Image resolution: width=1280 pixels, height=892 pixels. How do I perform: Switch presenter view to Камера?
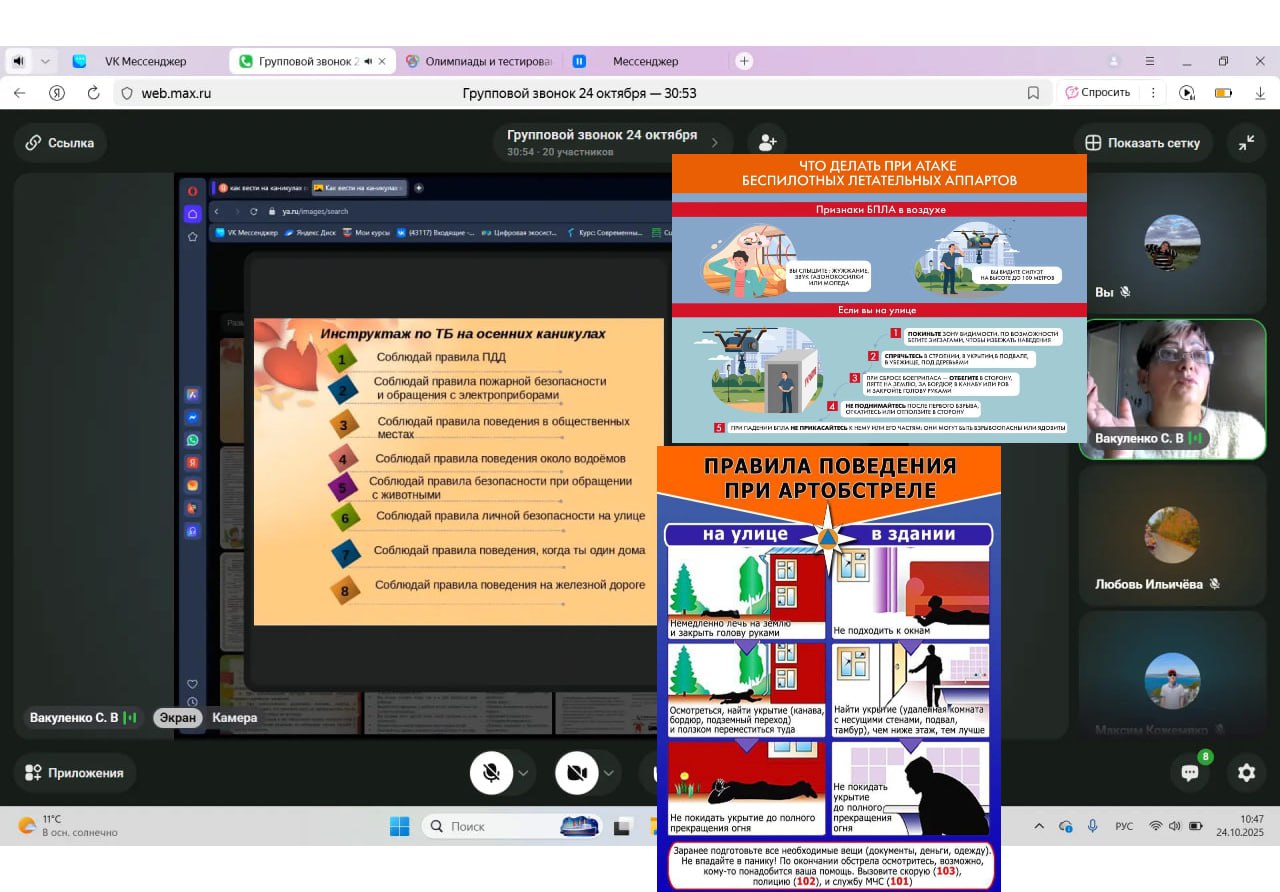(234, 718)
